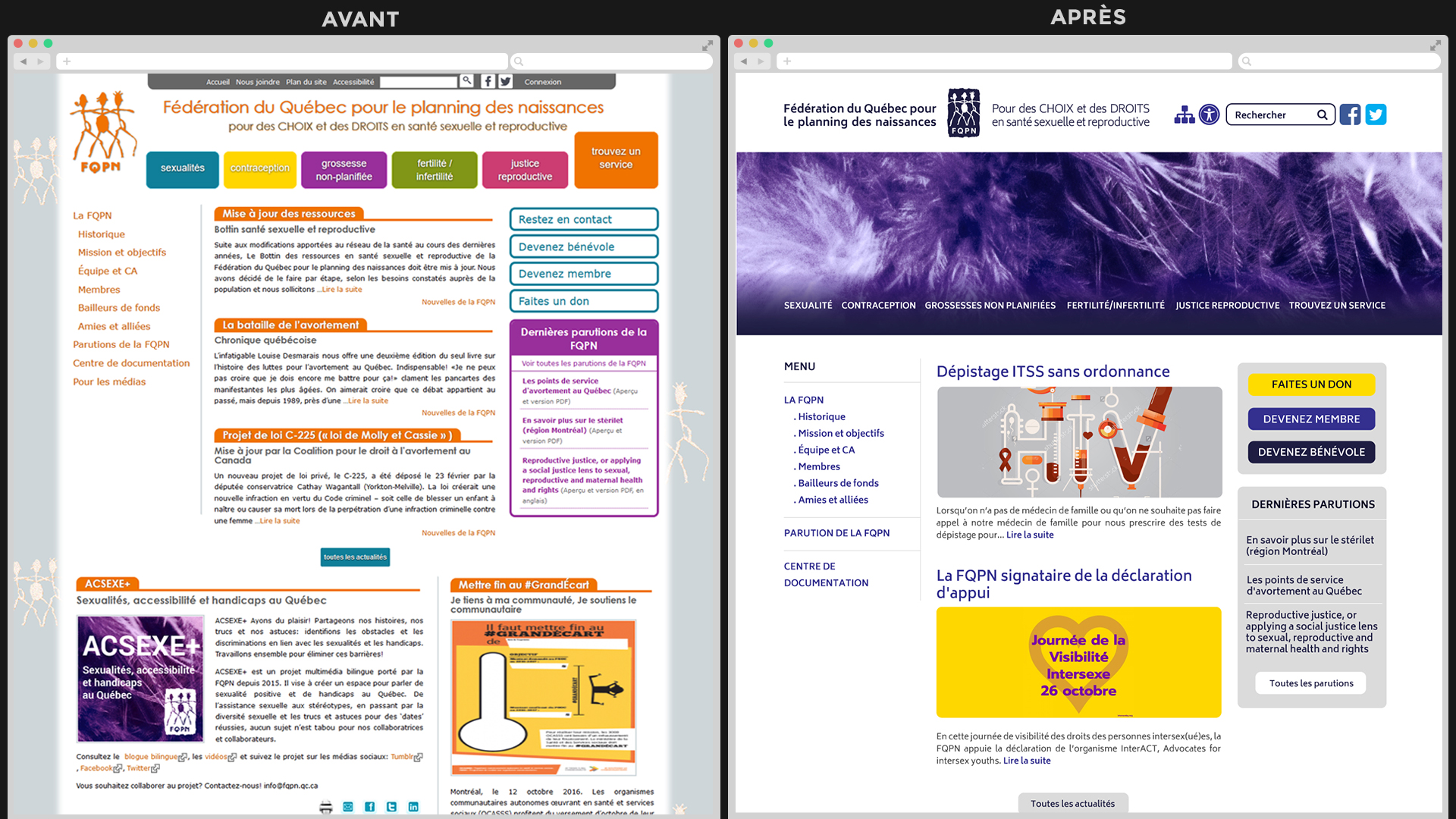Click printer icon at AVANT page bottom
This screenshot has width=1456, height=819.
[x=326, y=807]
